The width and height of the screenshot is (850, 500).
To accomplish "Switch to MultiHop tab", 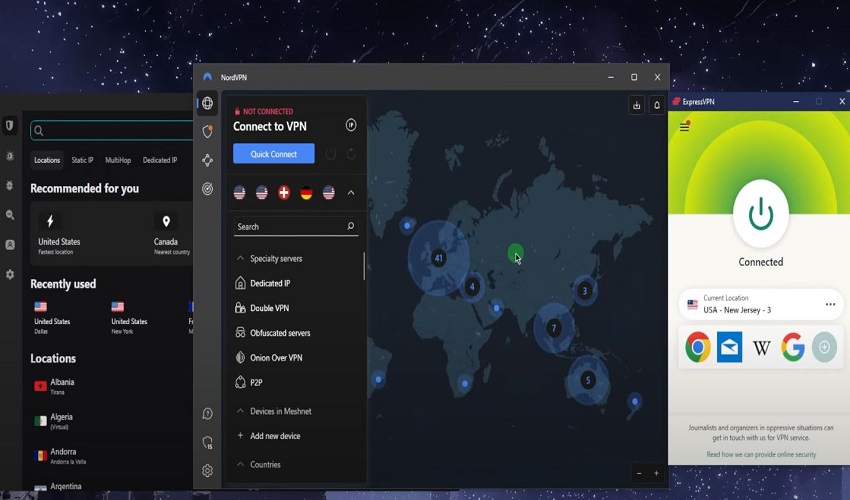I will point(118,160).
